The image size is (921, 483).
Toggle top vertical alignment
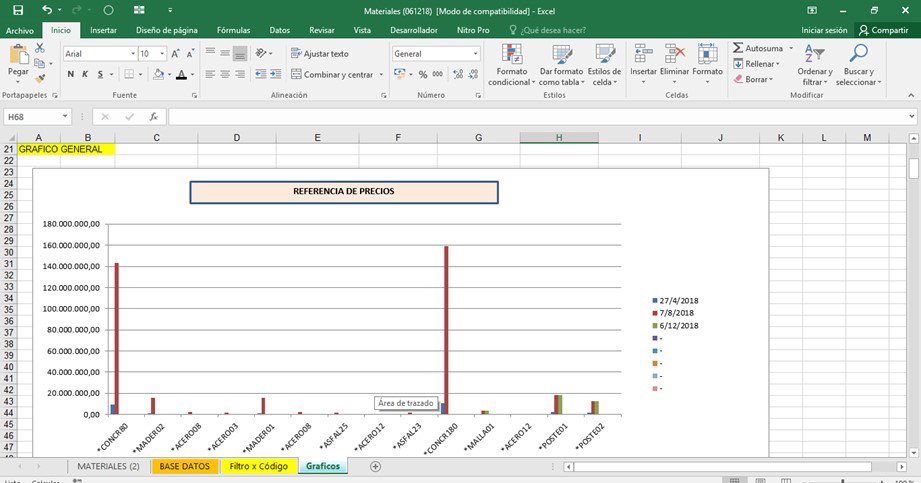(x=210, y=53)
